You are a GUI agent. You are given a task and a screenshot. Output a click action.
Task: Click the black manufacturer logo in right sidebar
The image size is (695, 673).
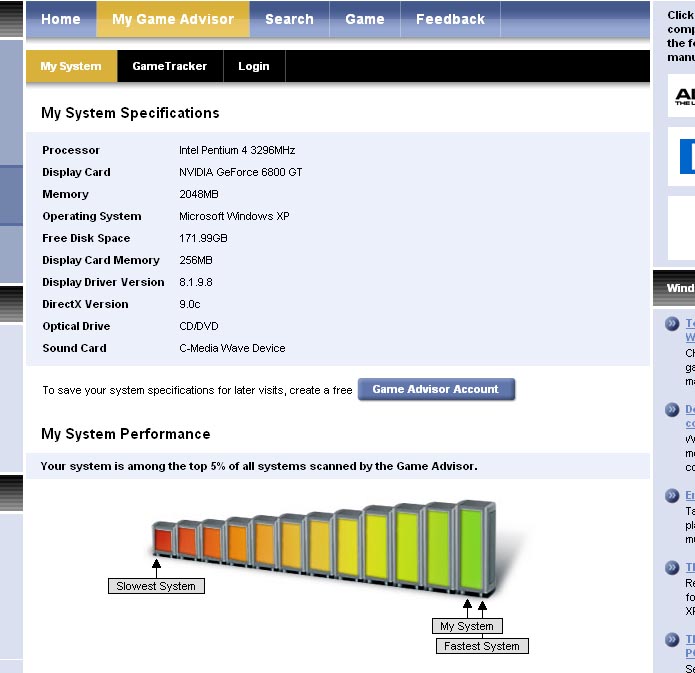[684, 96]
